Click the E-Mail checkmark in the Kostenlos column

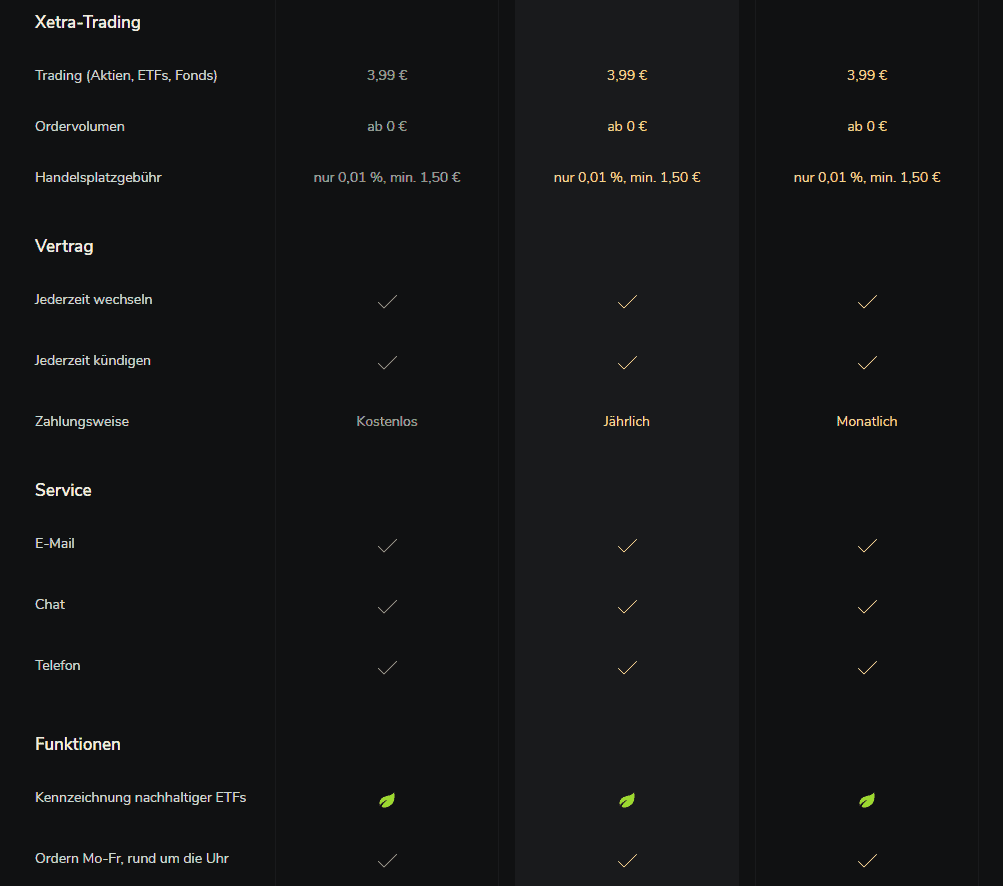[x=387, y=546]
